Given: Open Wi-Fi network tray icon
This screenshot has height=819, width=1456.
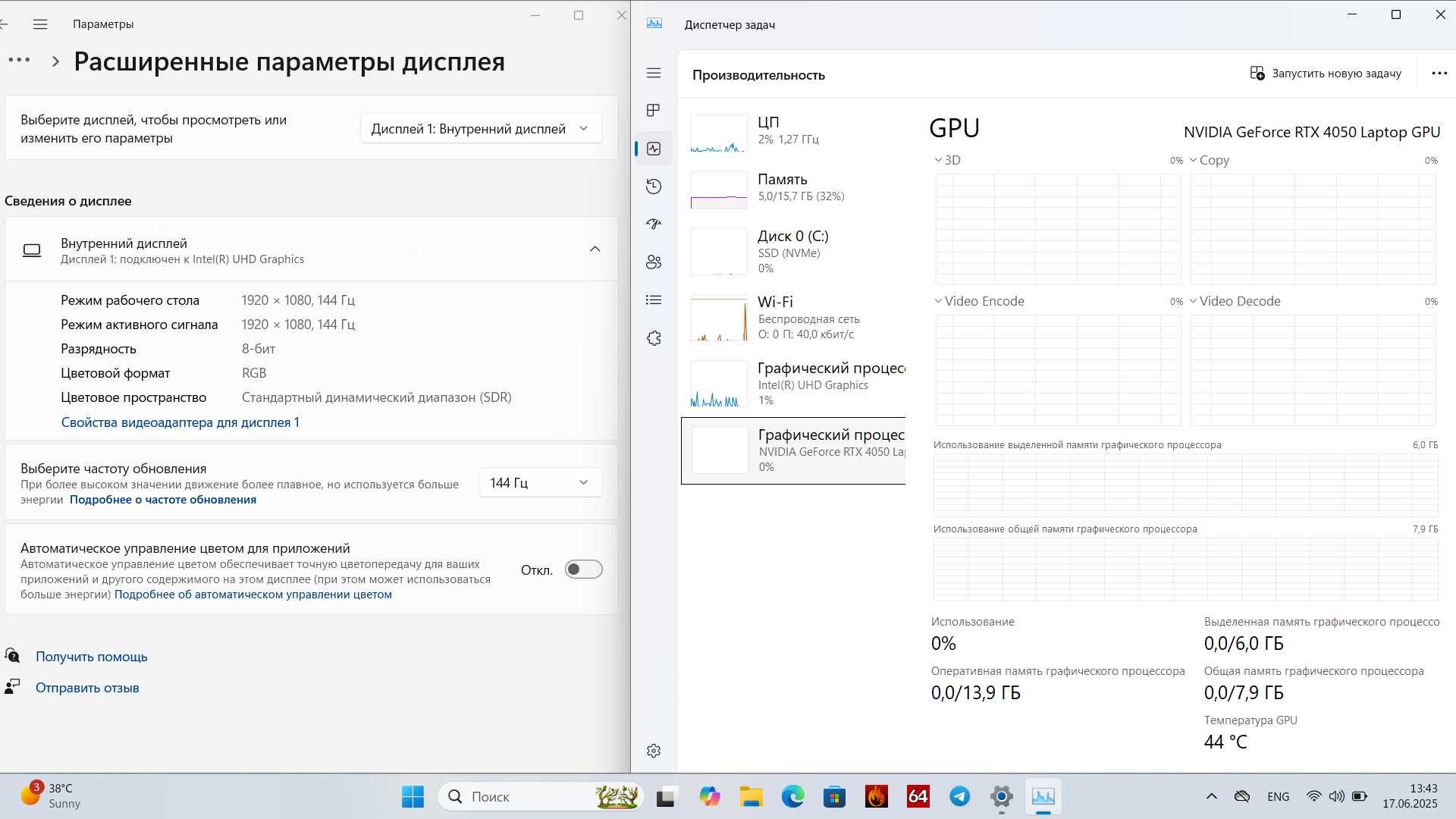Looking at the screenshot, I should (1313, 796).
